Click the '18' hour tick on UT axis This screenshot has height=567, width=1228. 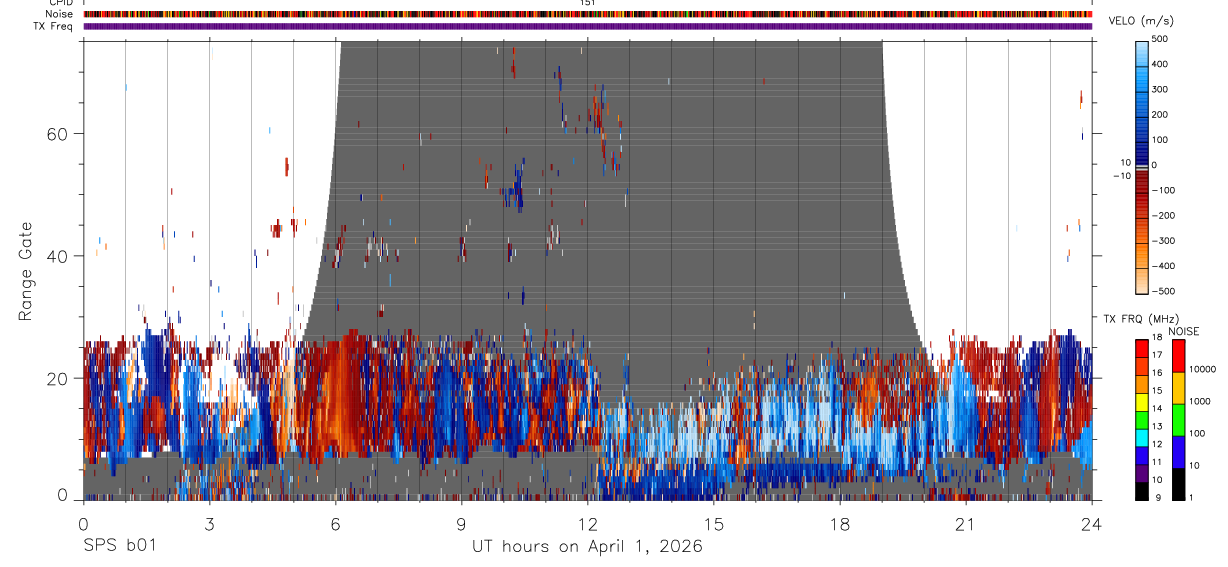840,523
